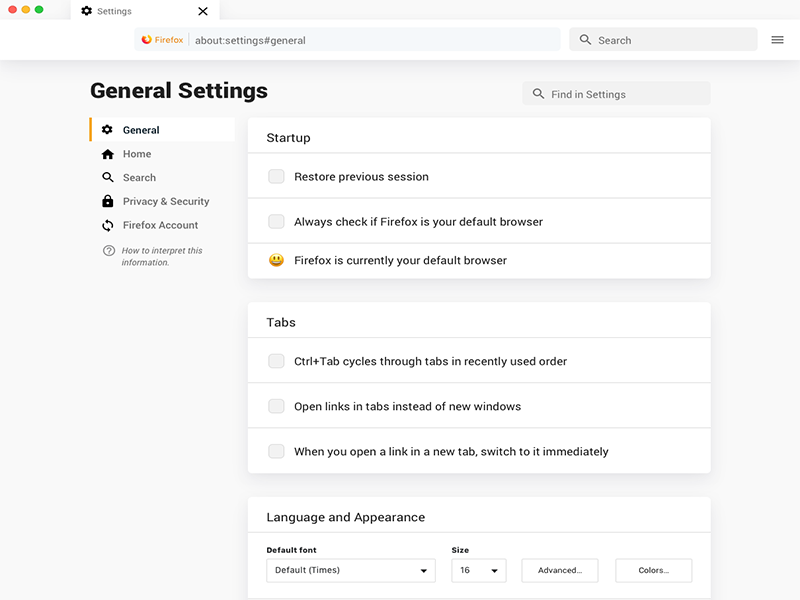This screenshot has height=600, width=800.
Task: Close the Settings tab
Action: click(203, 11)
